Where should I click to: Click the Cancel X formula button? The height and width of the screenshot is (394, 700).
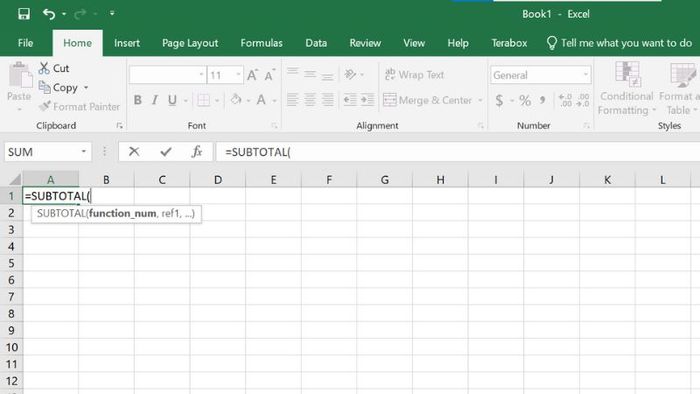(133, 152)
